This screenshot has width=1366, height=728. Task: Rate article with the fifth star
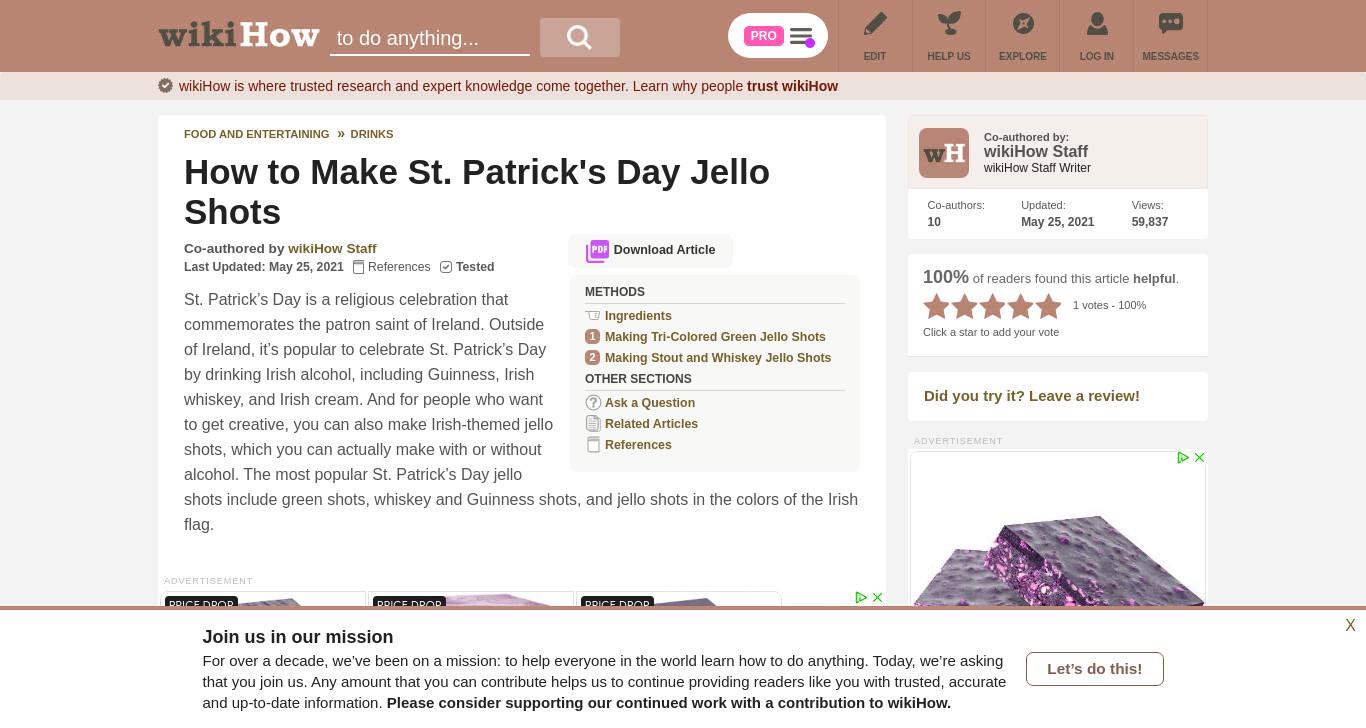tap(1049, 306)
